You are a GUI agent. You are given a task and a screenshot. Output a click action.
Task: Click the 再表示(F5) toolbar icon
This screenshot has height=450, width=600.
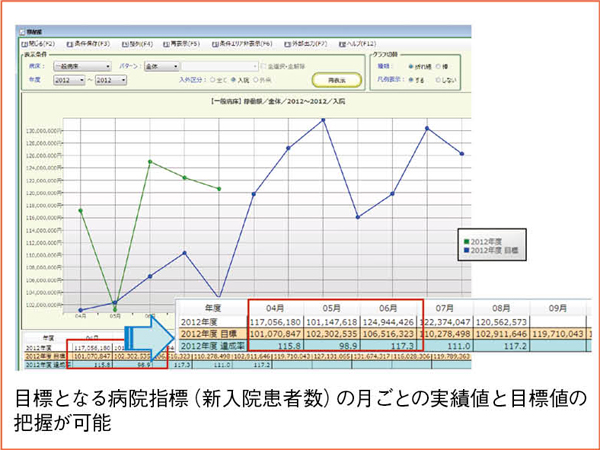pos(174,44)
